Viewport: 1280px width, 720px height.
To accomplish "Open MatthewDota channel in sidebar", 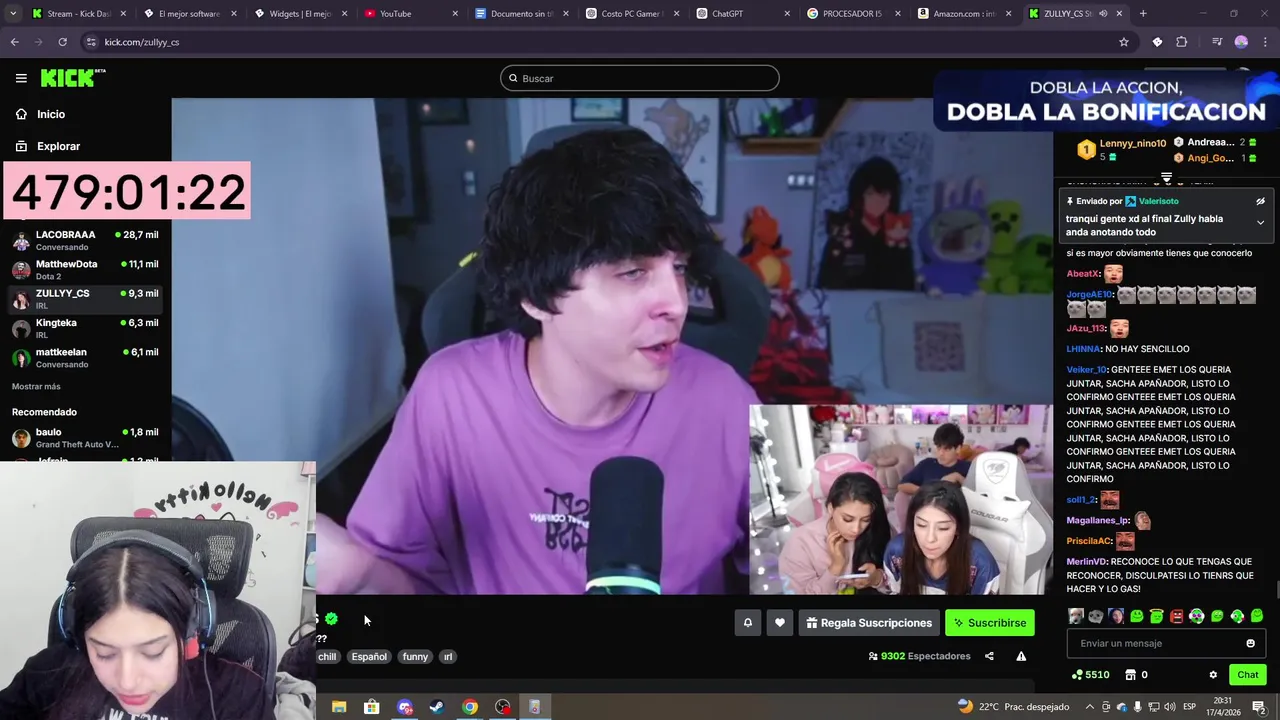I will 85,269.
